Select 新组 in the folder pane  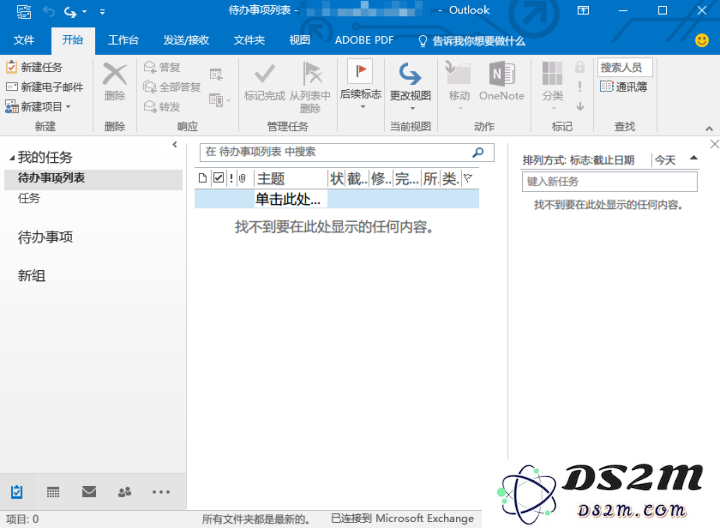pyautogui.click(x=31, y=275)
